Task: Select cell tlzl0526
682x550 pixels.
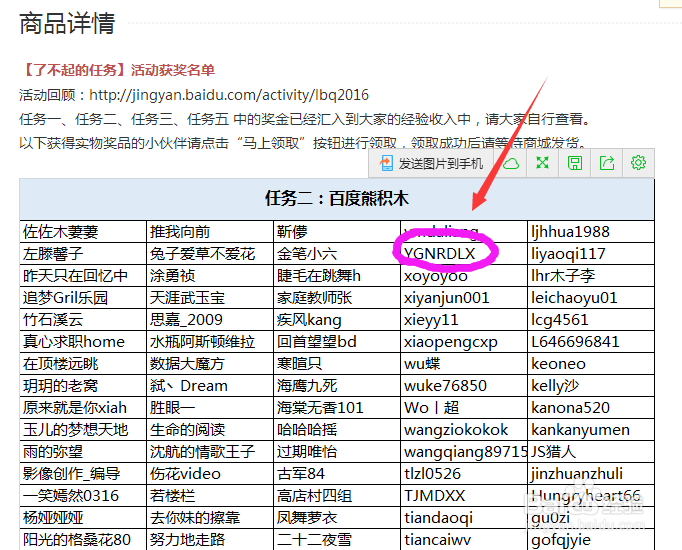Action: (464, 474)
